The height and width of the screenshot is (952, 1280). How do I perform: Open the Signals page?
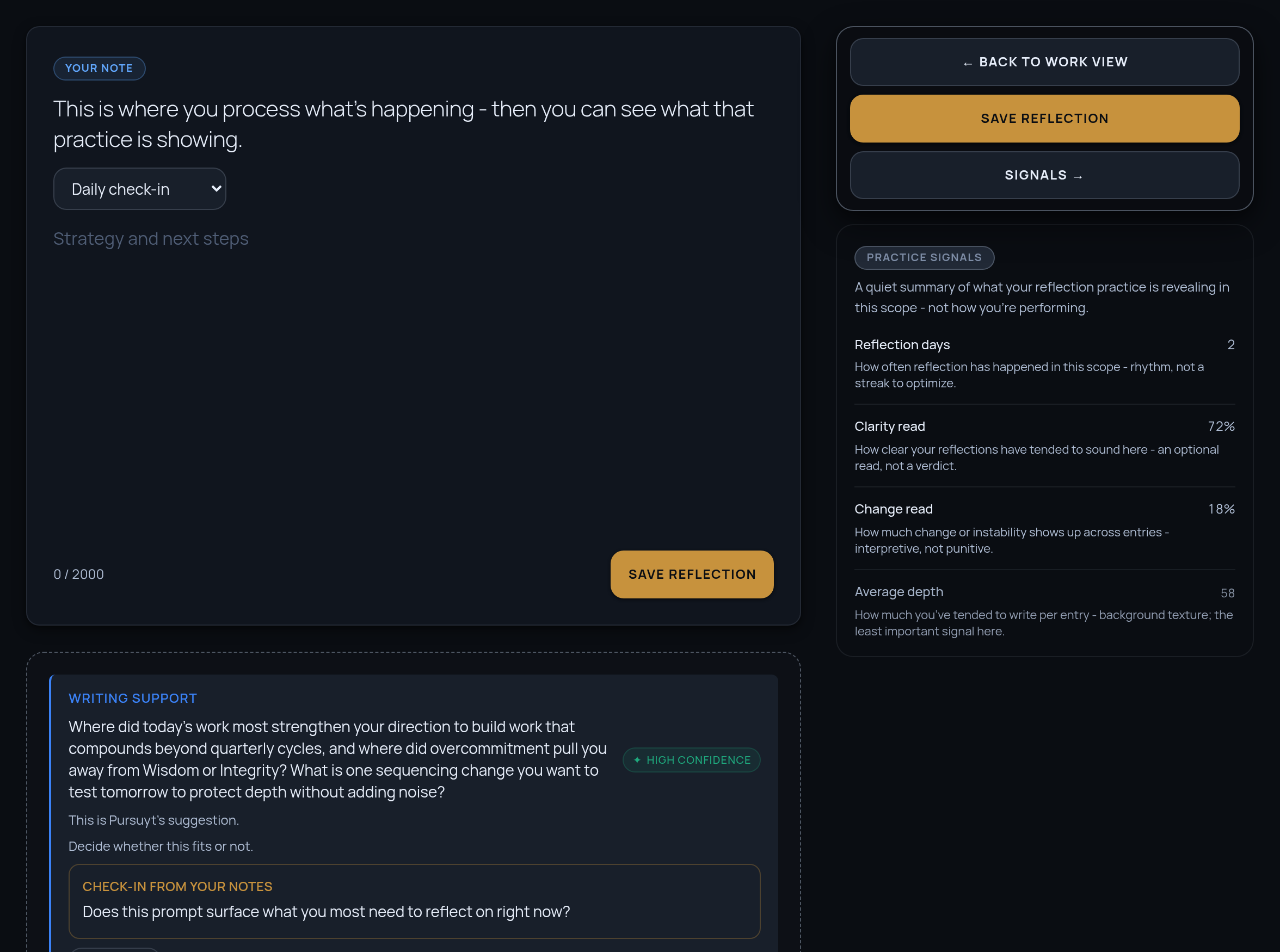click(1044, 175)
